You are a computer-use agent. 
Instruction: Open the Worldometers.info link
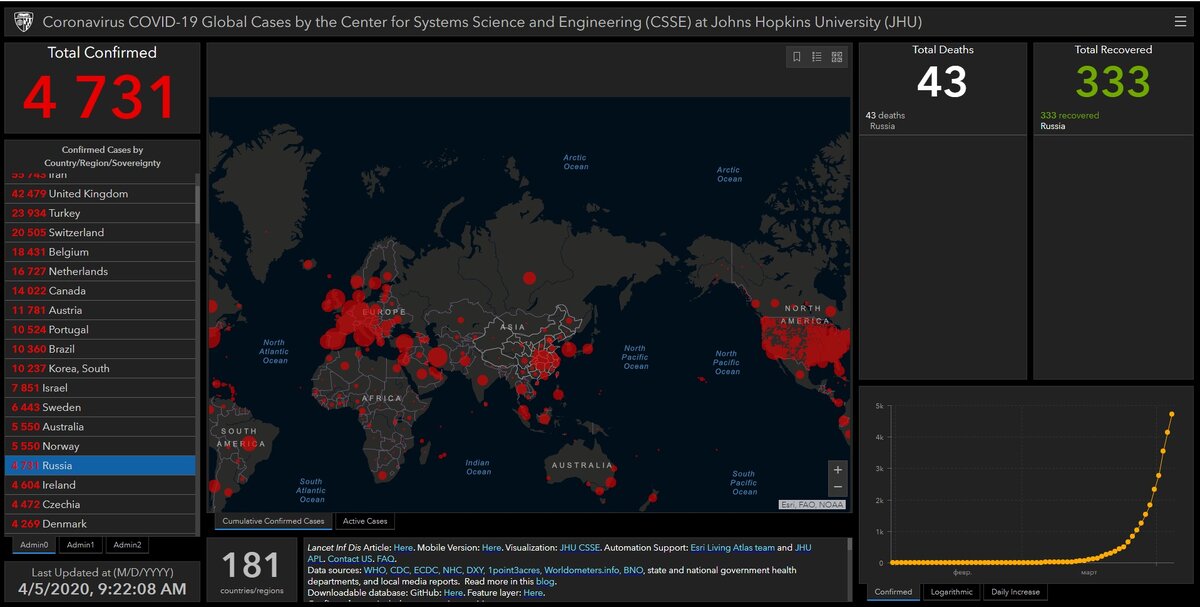coord(582,570)
